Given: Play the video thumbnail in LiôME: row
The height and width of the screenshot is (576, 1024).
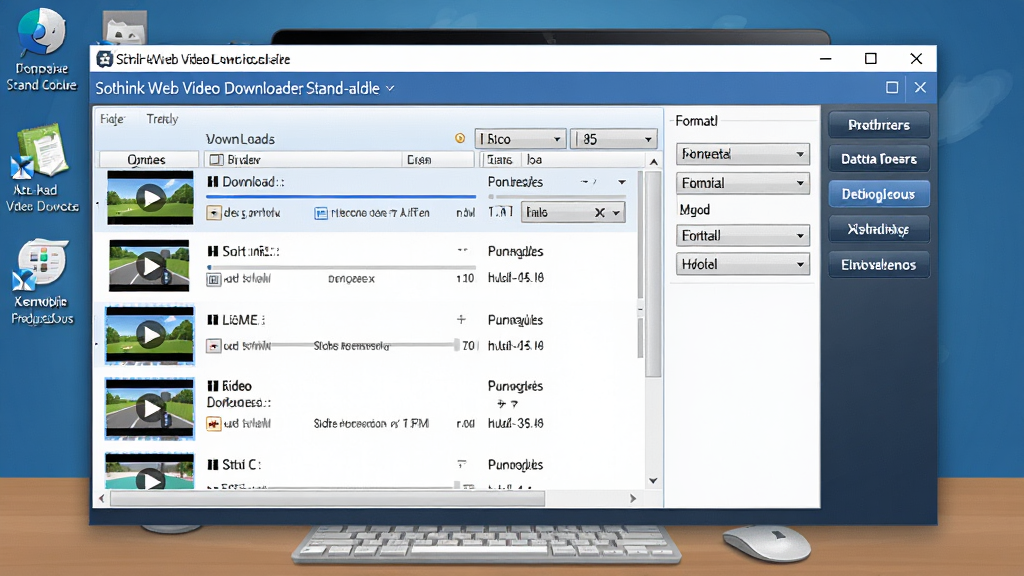Looking at the screenshot, I should [150, 335].
